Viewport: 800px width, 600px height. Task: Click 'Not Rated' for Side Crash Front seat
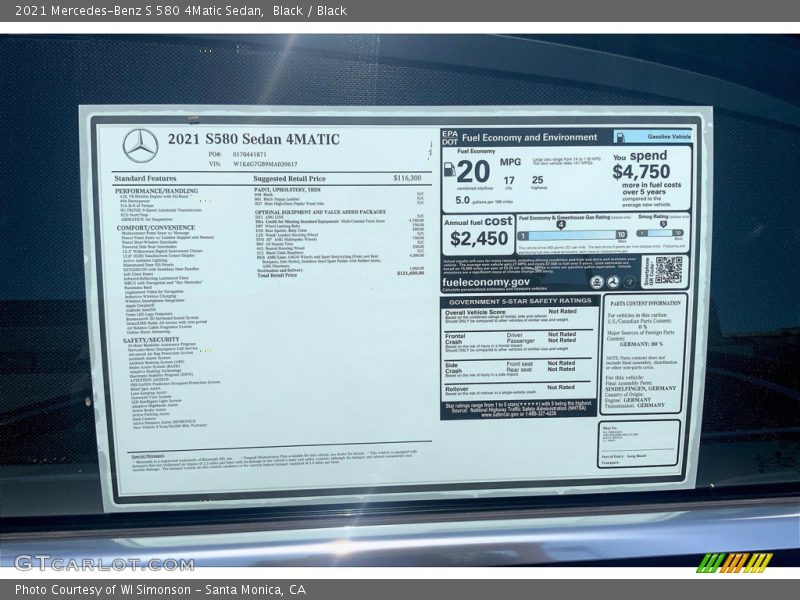pyautogui.click(x=561, y=363)
